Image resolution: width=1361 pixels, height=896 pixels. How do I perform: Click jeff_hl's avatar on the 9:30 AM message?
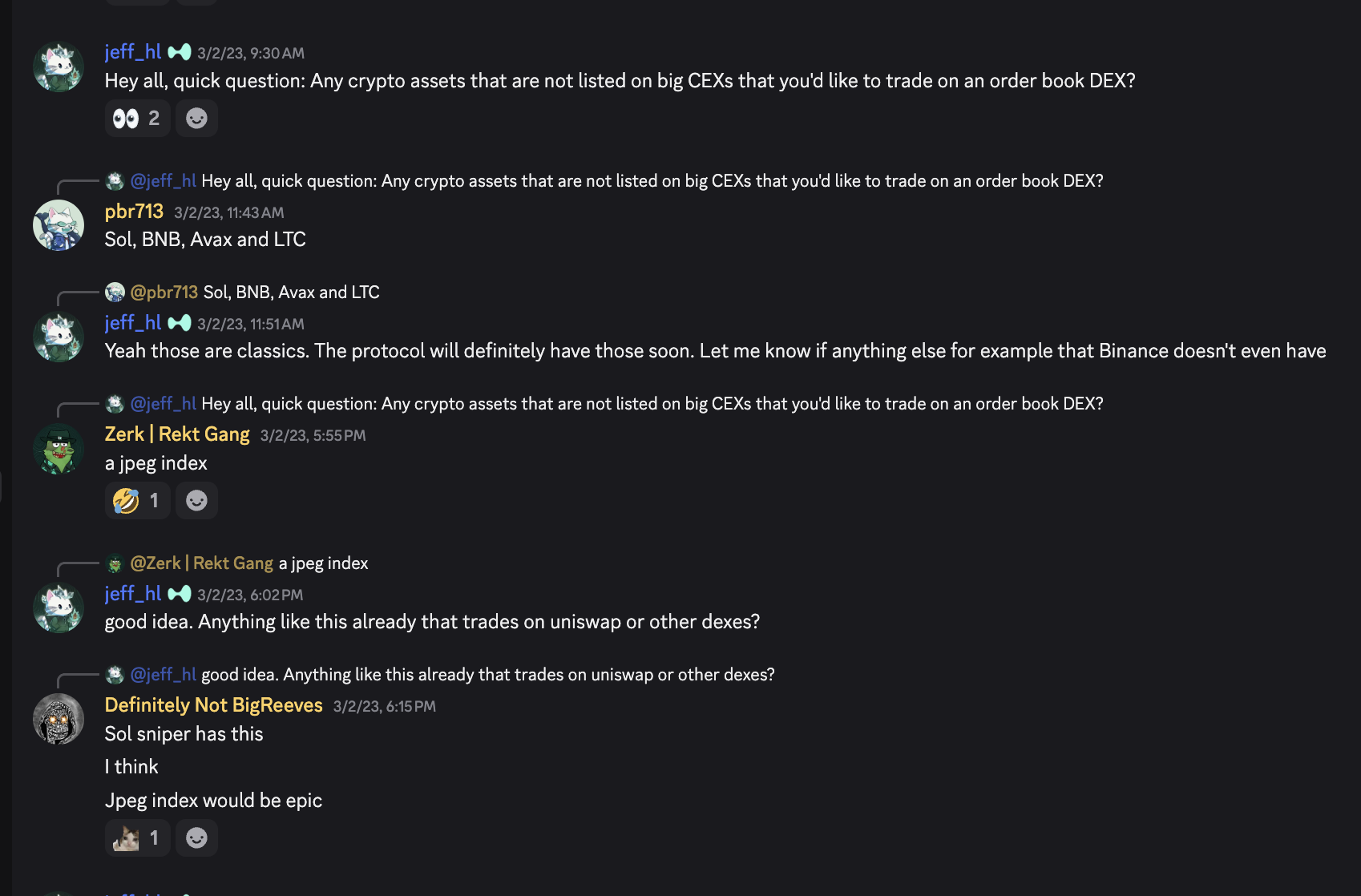[x=59, y=67]
